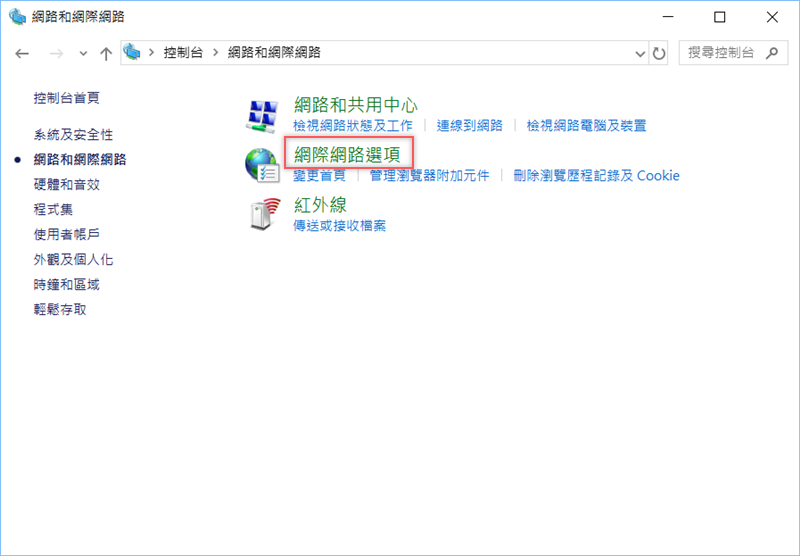Open 網路和共用中心 icon

point(262,116)
